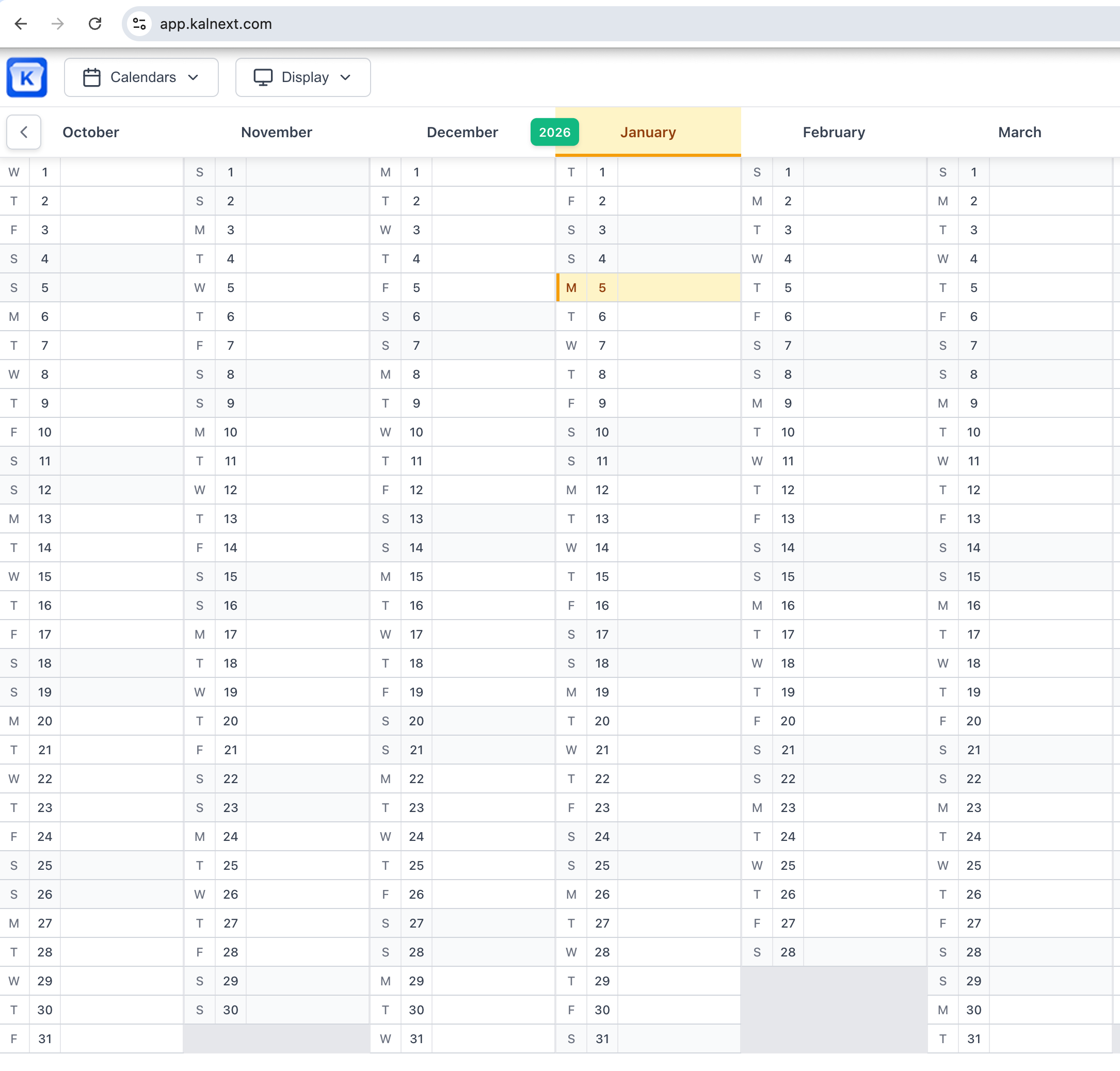Image resolution: width=1120 pixels, height=1071 pixels.
Task: Select December 31 day row
Action: point(462,1038)
